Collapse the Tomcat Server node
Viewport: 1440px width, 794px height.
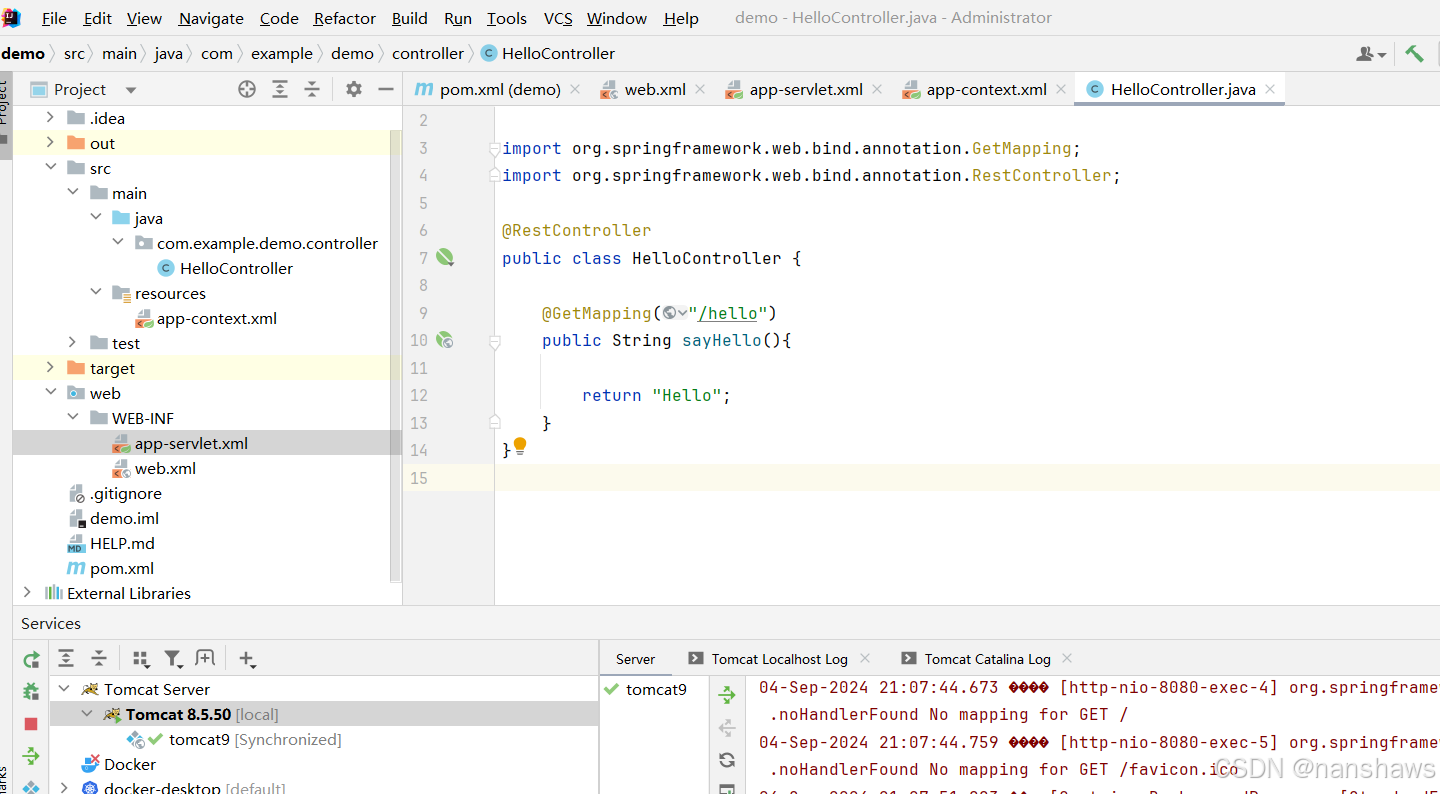65,689
